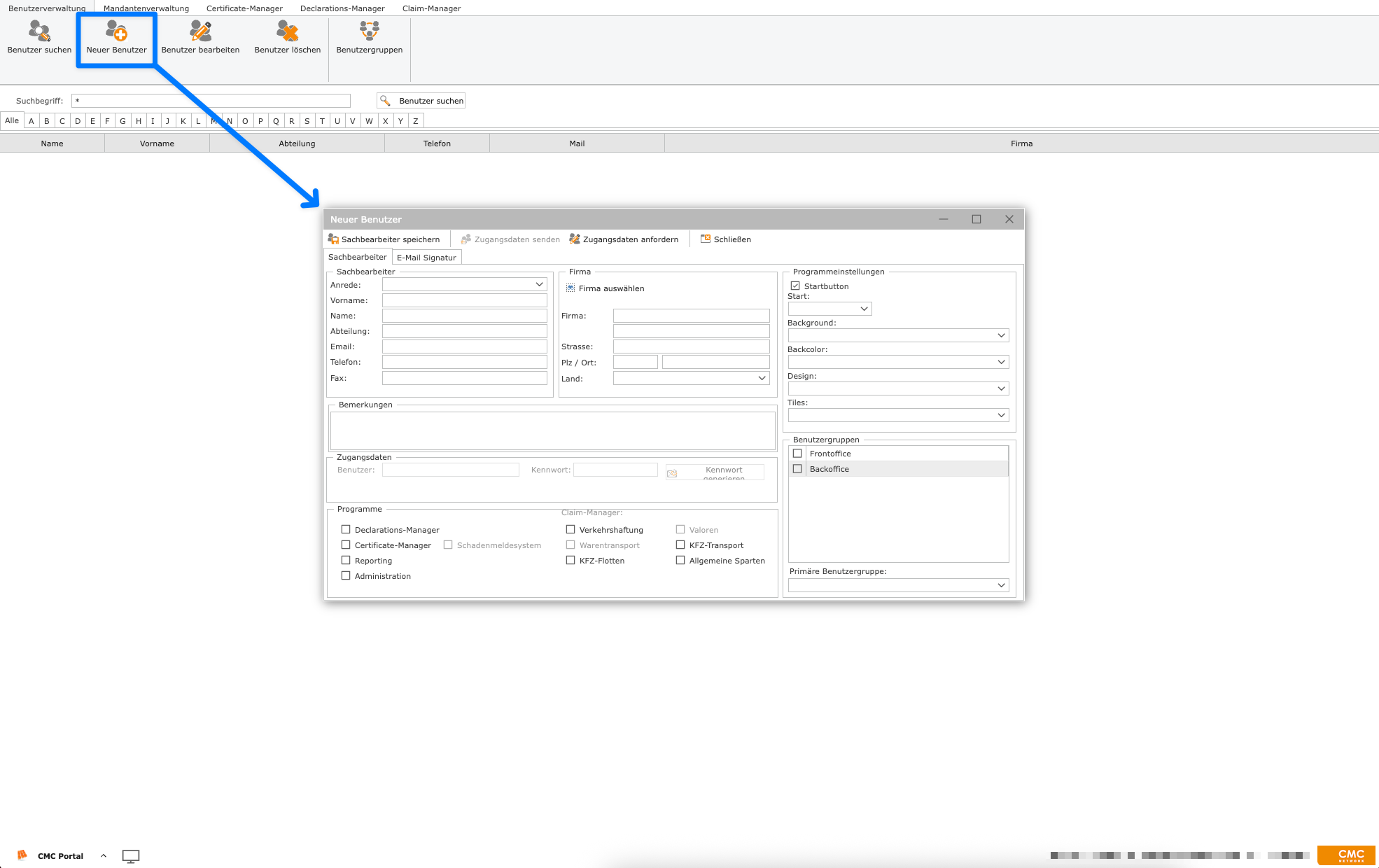Image resolution: width=1379 pixels, height=868 pixels.
Task: Open Benutzergruppen from the toolbar
Action: pyautogui.click(x=369, y=31)
